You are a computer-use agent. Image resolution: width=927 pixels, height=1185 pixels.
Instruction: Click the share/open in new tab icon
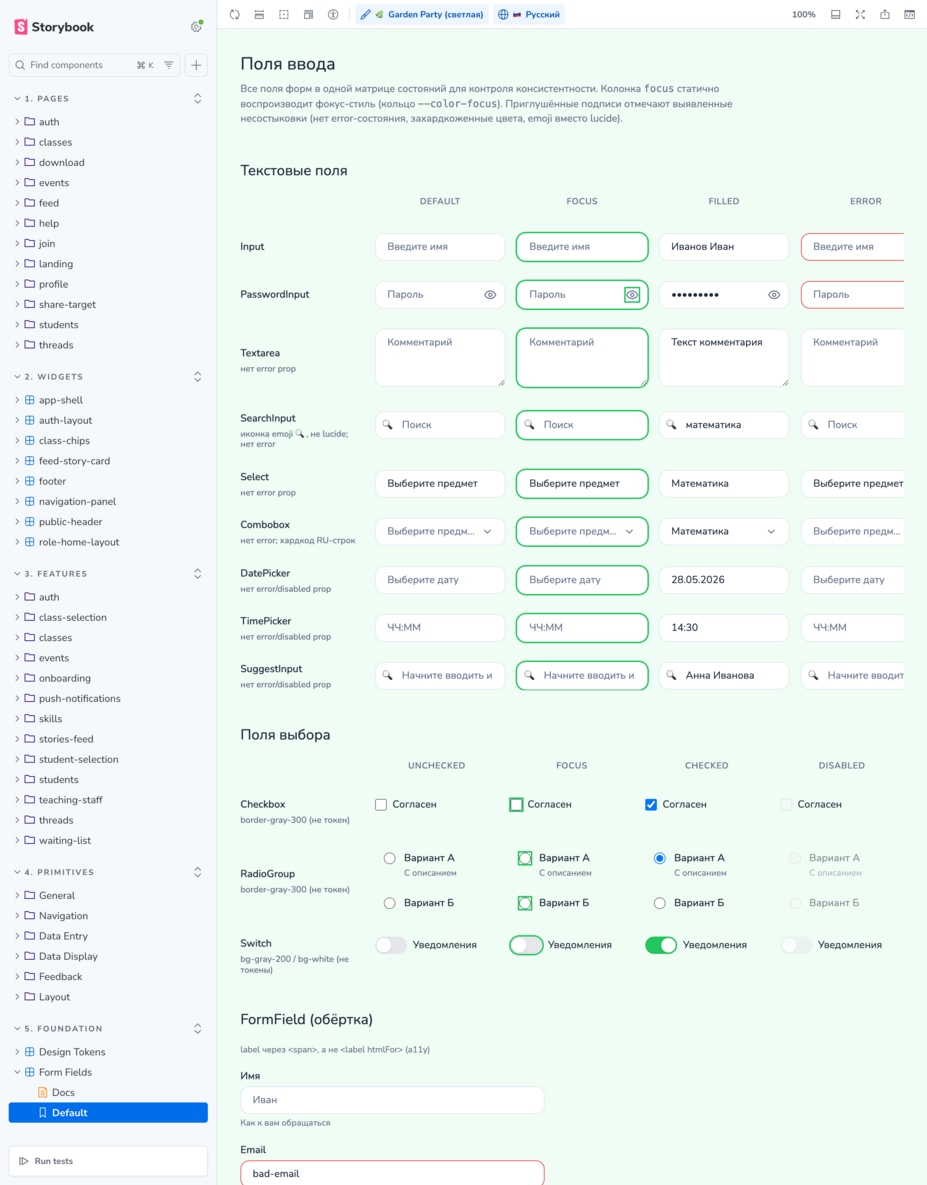pyautogui.click(x=885, y=14)
